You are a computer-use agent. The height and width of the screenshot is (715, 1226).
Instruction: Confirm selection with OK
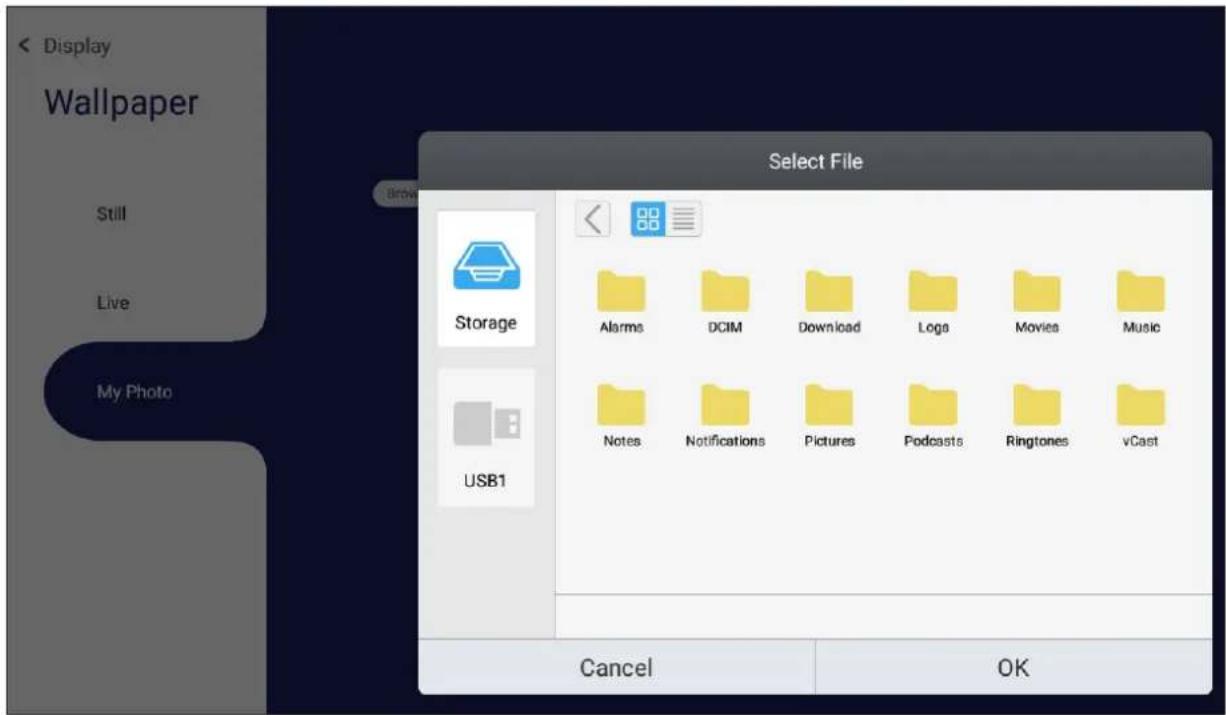[1013, 667]
